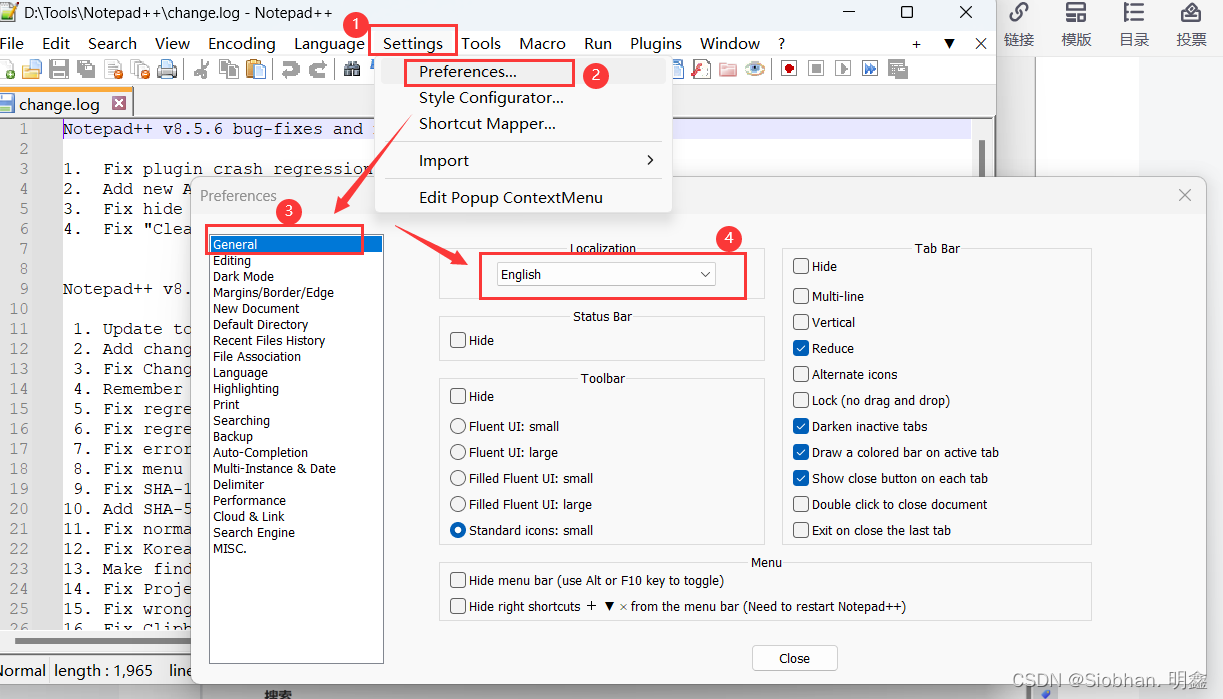The height and width of the screenshot is (699, 1223).
Task: Open the Settings menu
Action: (413, 43)
